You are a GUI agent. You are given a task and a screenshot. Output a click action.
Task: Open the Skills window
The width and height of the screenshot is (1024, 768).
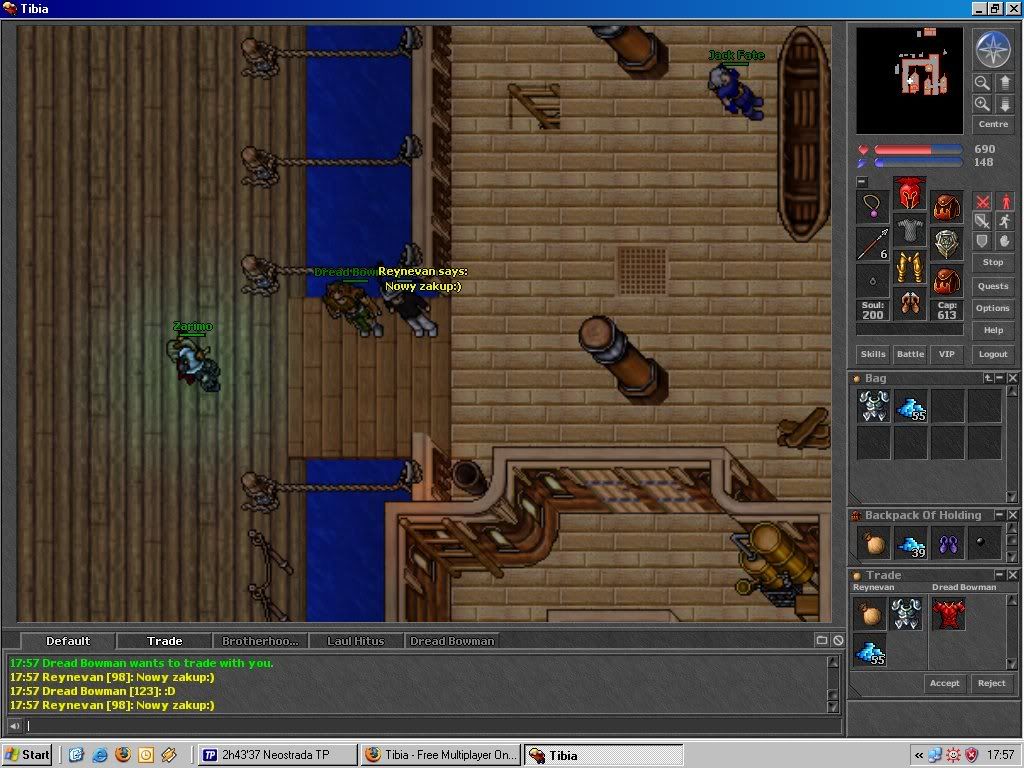[x=873, y=354]
